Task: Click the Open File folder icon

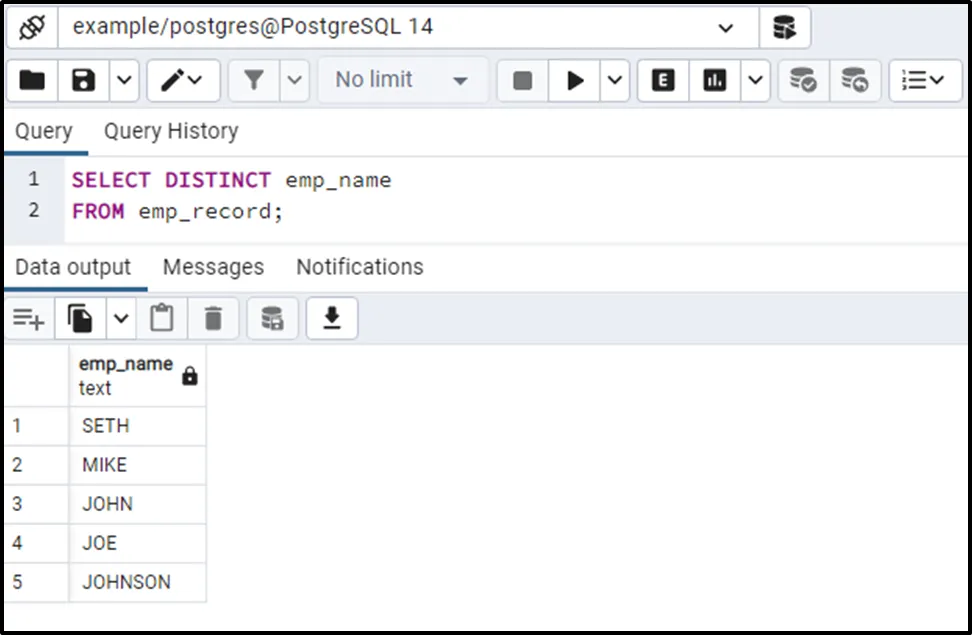Action: pyautogui.click(x=33, y=80)
